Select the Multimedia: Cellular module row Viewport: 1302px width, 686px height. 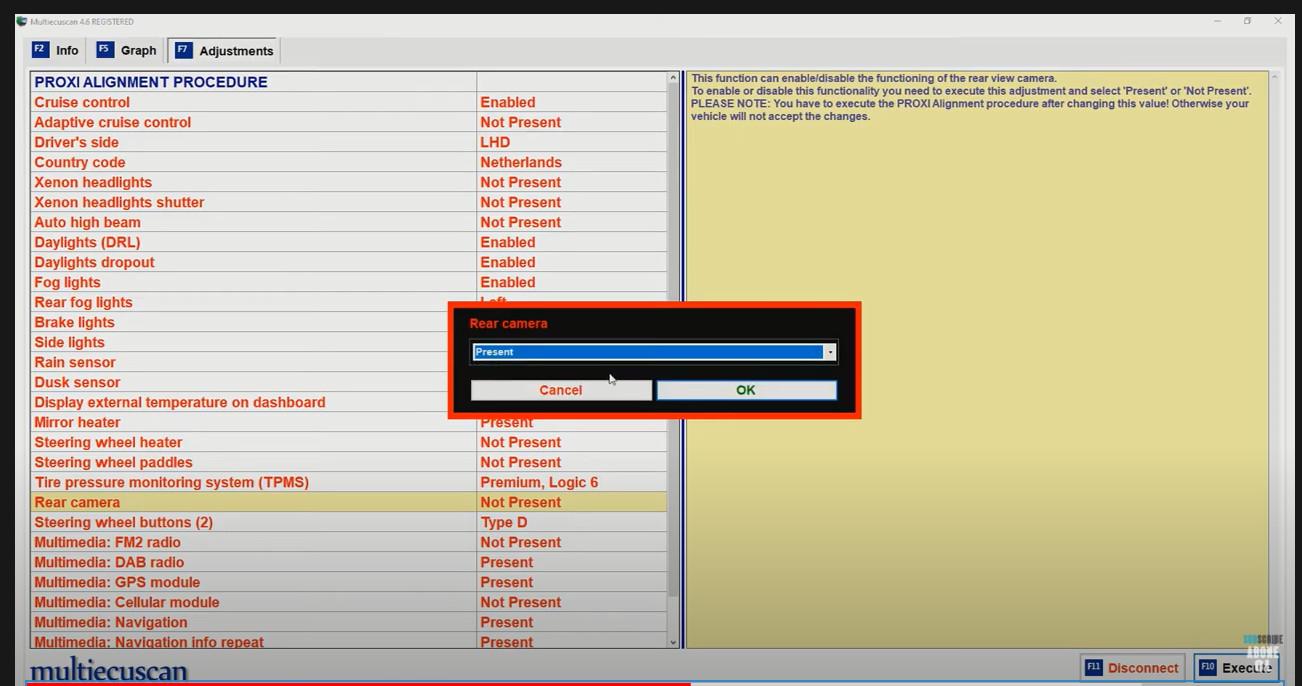tap(349, 602)
